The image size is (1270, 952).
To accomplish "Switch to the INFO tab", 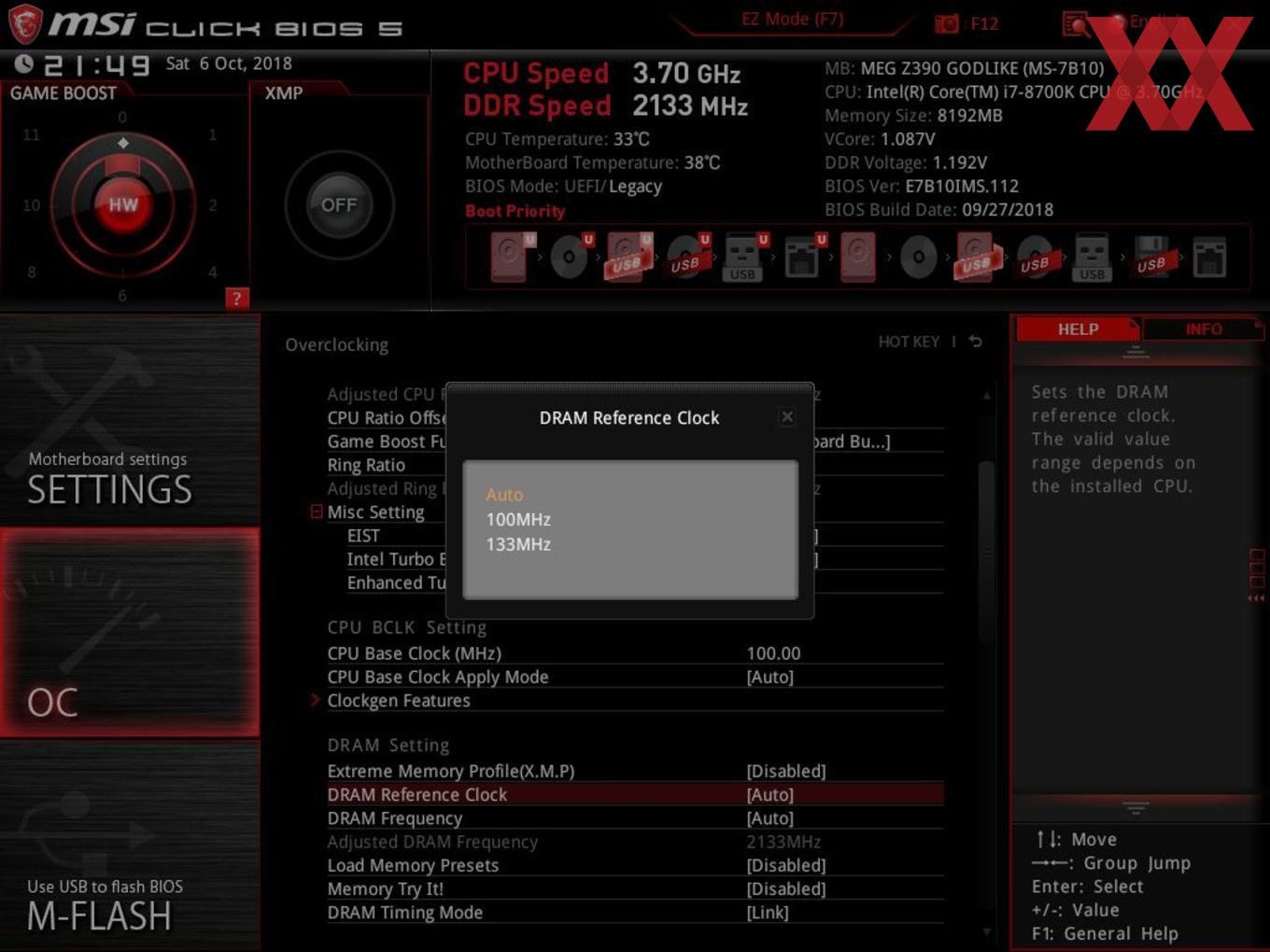I will coord(1203,329).
